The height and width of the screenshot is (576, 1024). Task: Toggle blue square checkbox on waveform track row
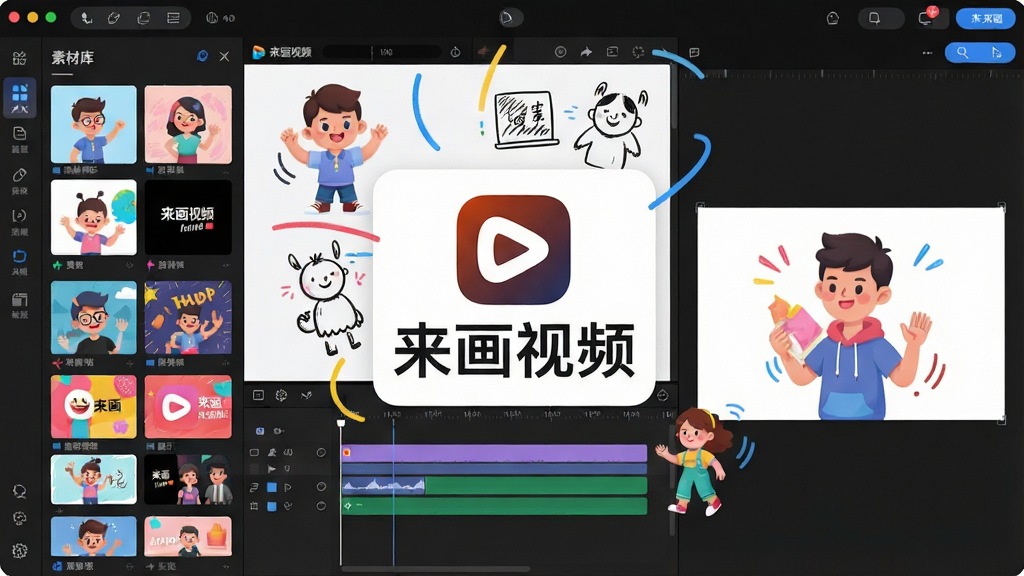coord(272,487)
